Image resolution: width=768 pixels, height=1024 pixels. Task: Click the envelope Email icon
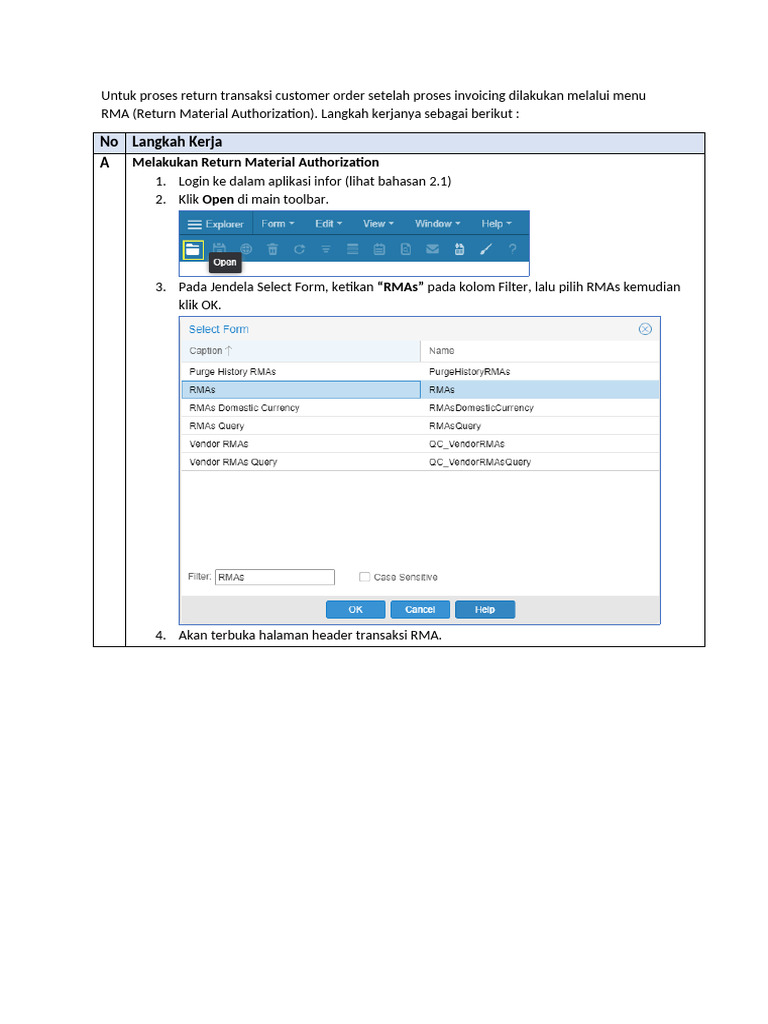point(432,249)
